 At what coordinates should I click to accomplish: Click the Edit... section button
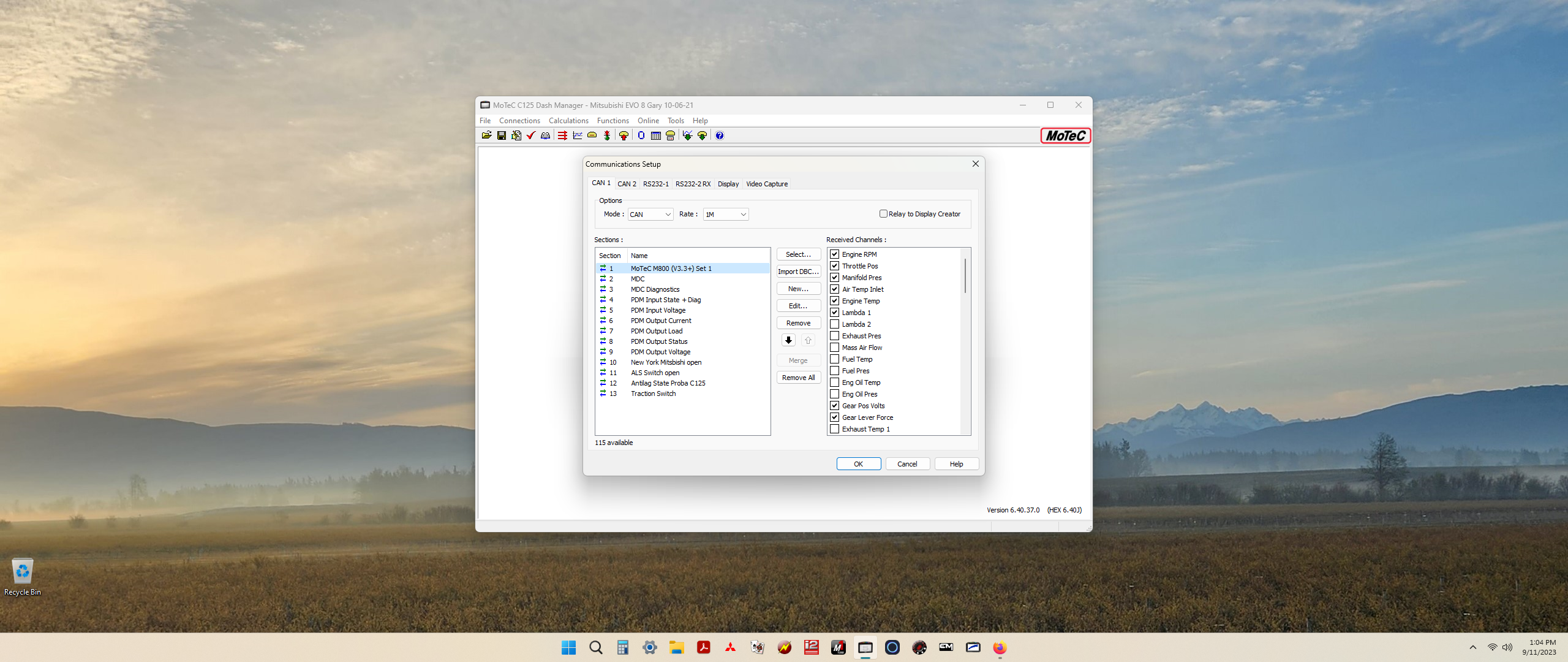(x=799, y=306)
